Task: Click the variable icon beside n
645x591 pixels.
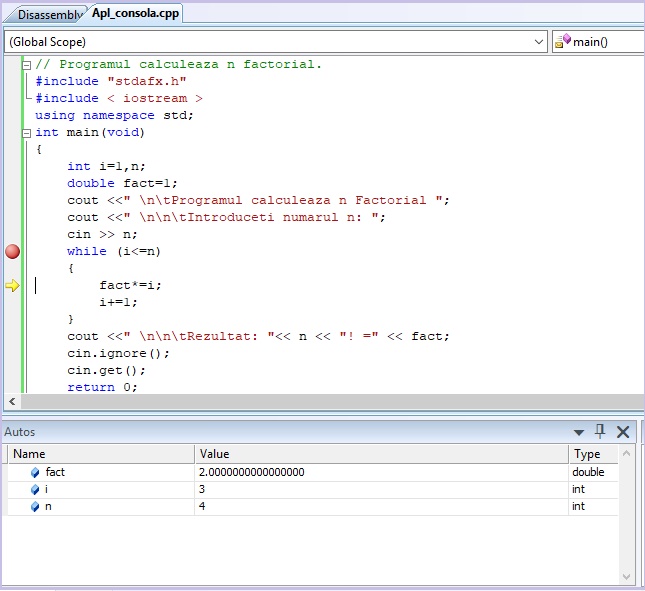Action: [x=35, y=507]
